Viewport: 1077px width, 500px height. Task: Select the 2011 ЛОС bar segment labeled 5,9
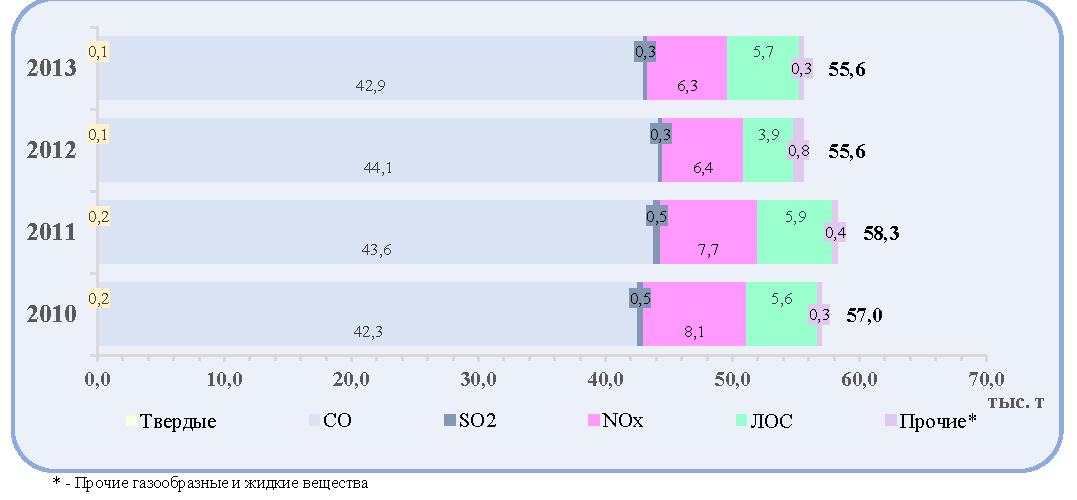(794, 231)
